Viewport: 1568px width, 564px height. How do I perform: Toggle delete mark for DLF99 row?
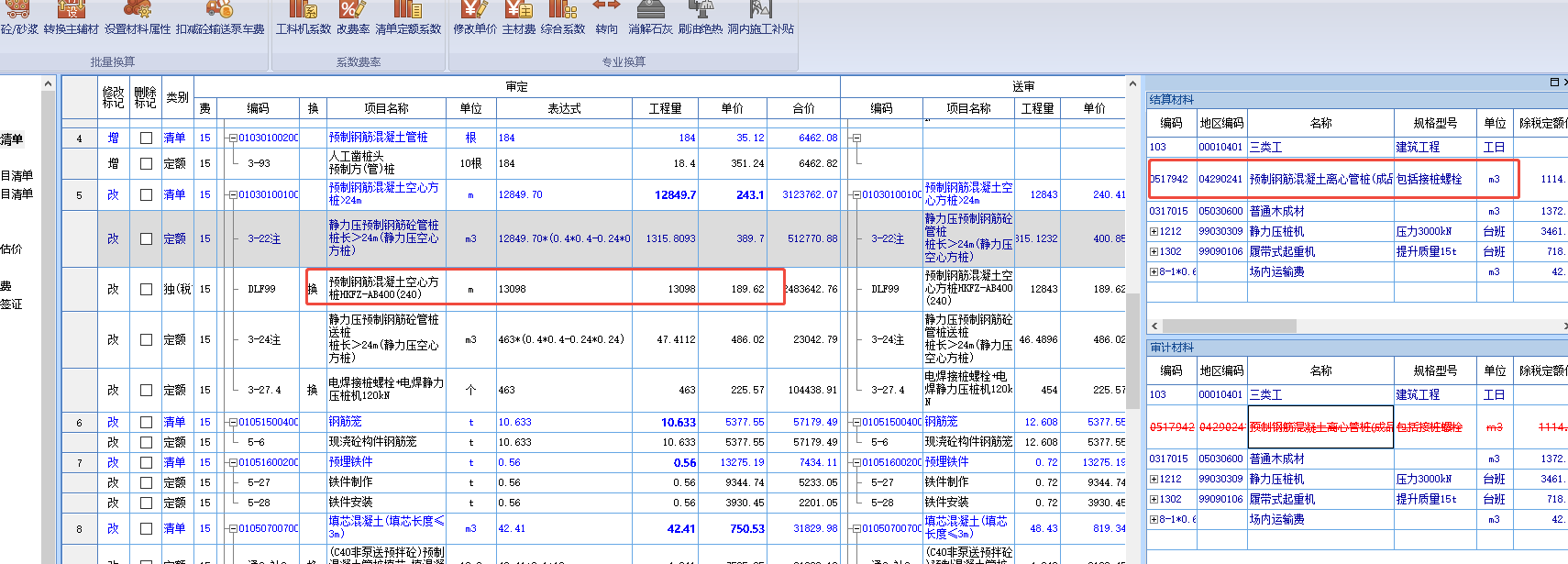[x=145, y=289]
